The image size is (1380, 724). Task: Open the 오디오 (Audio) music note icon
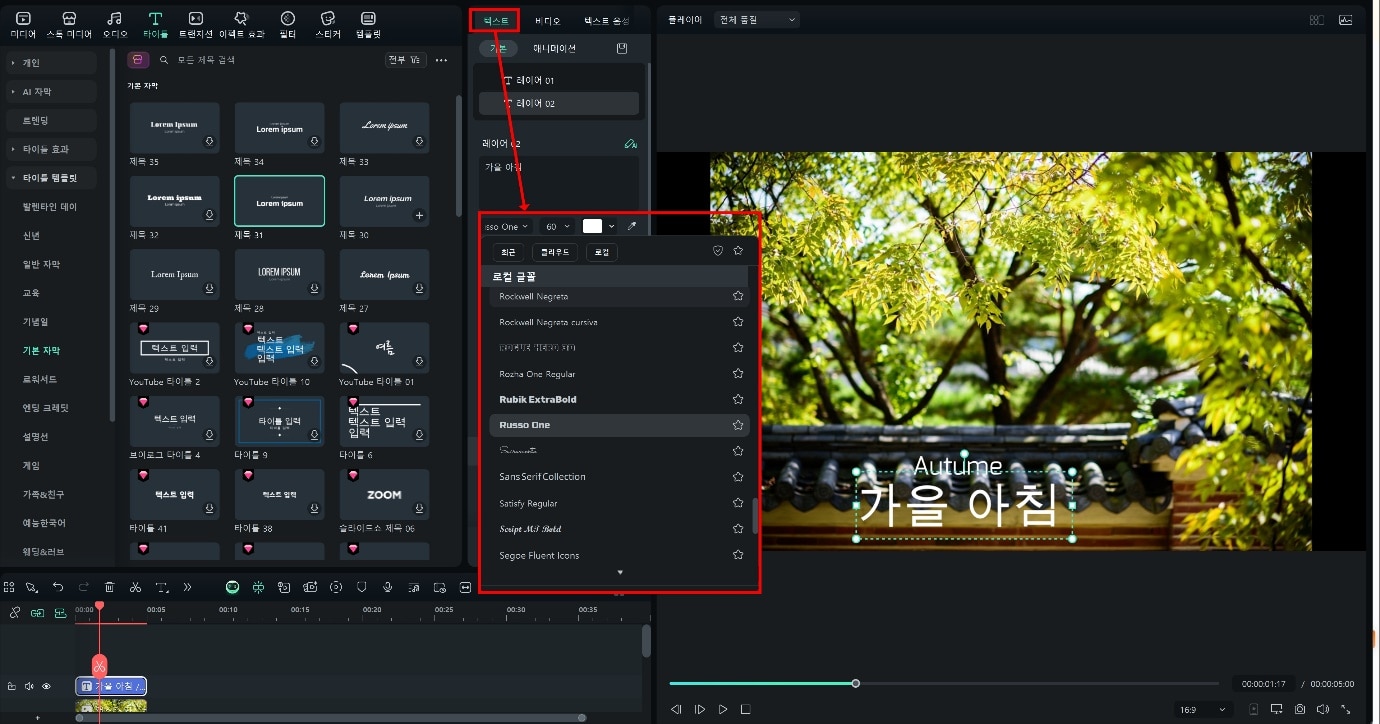(115, 18)
